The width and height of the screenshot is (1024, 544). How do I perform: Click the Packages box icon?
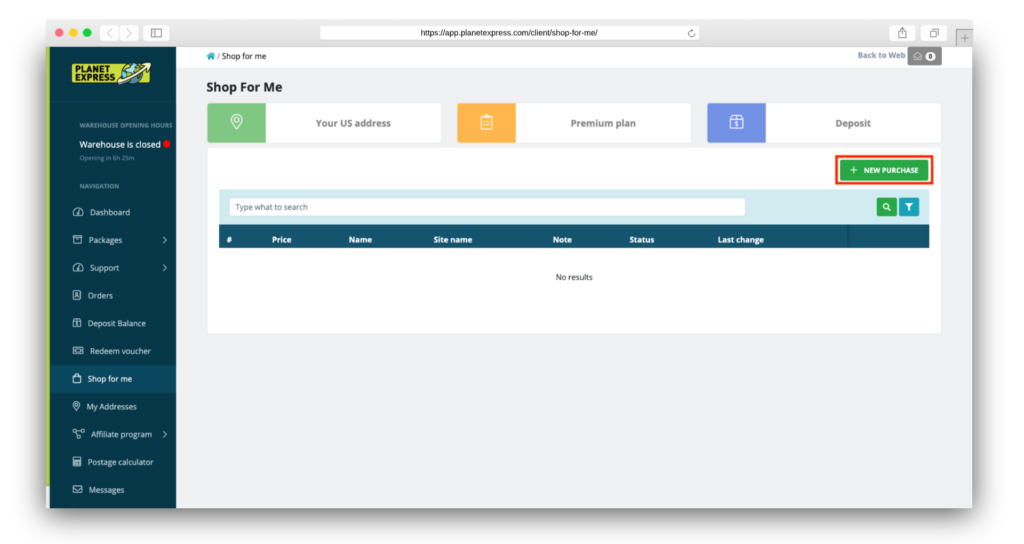[x=78, y=240]
